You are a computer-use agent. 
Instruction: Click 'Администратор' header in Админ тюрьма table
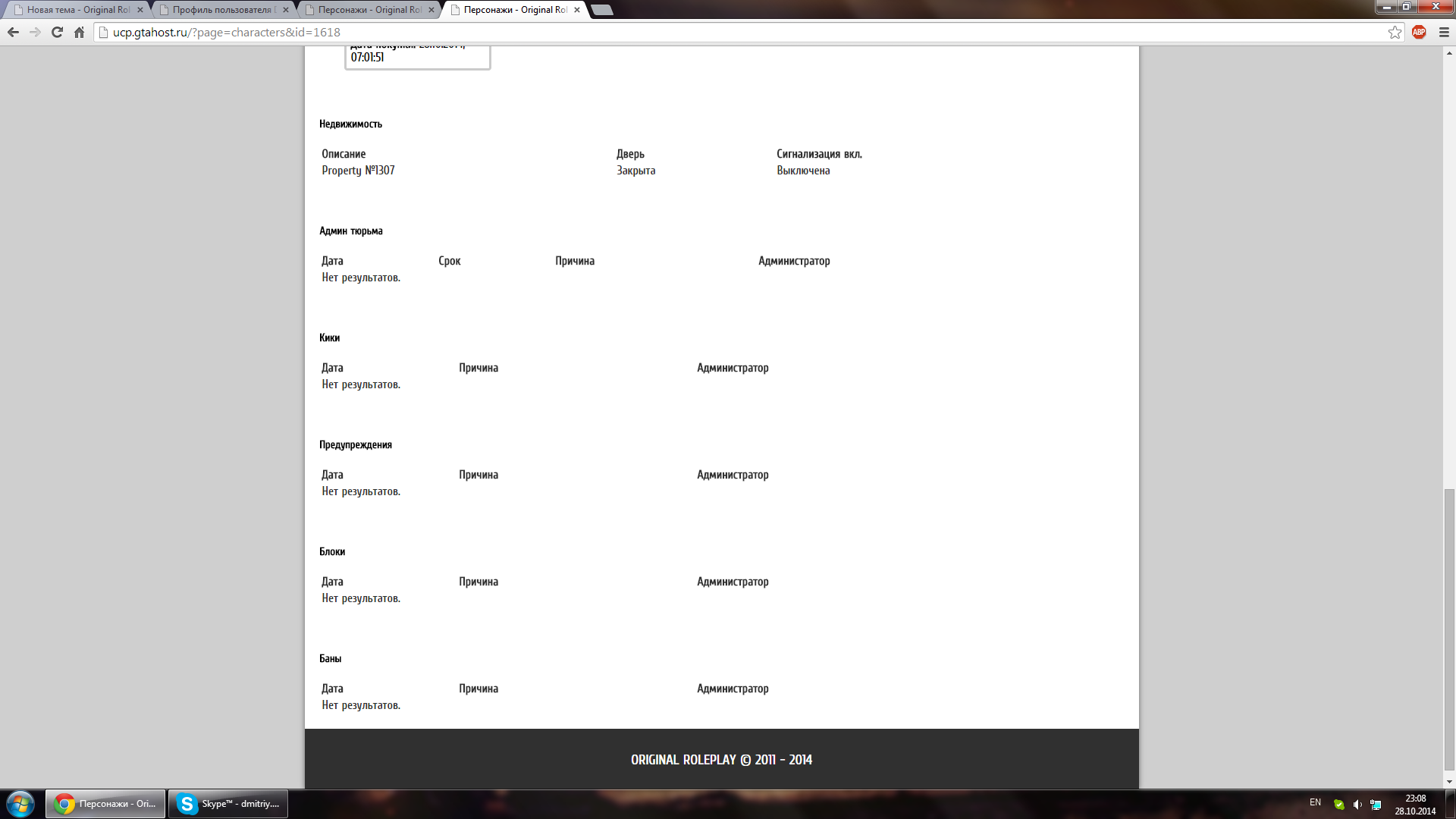click(x=794, y=261)
